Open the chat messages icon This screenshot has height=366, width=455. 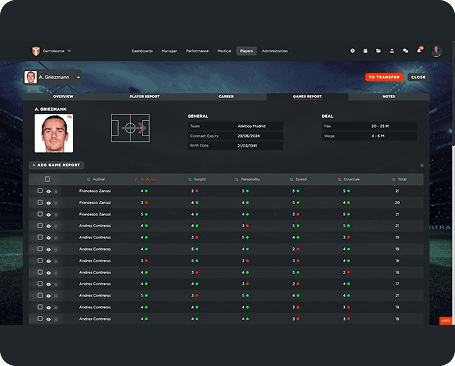pos(405,51)
